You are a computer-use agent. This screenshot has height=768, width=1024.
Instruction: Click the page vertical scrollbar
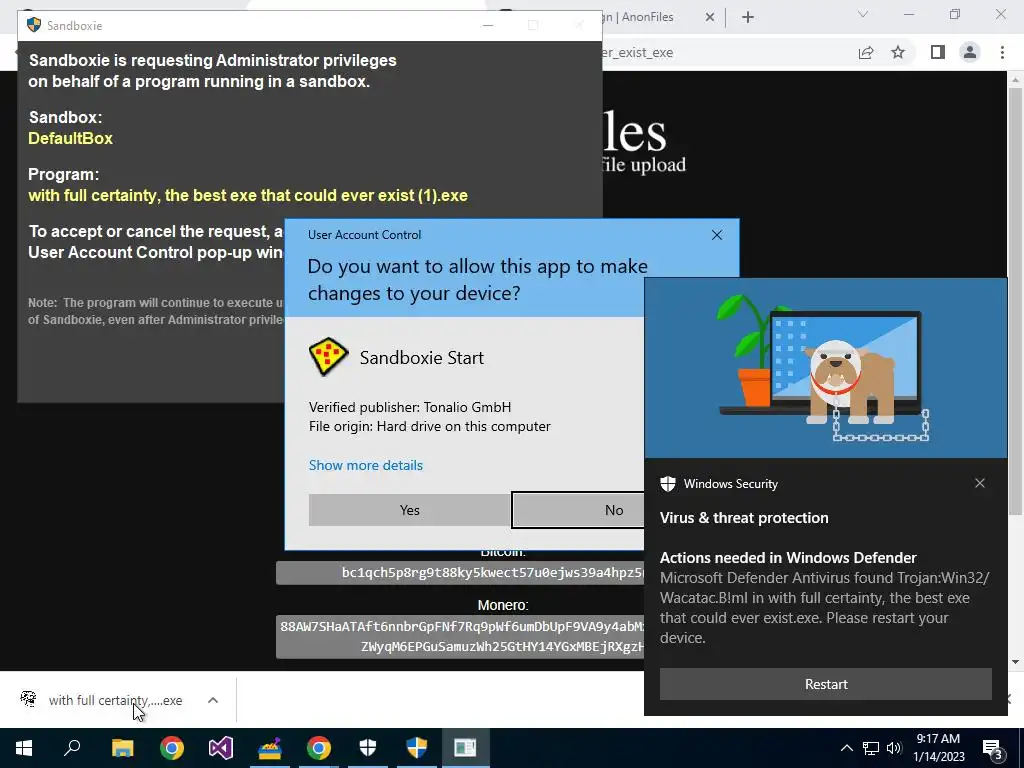pos(1014,300)
